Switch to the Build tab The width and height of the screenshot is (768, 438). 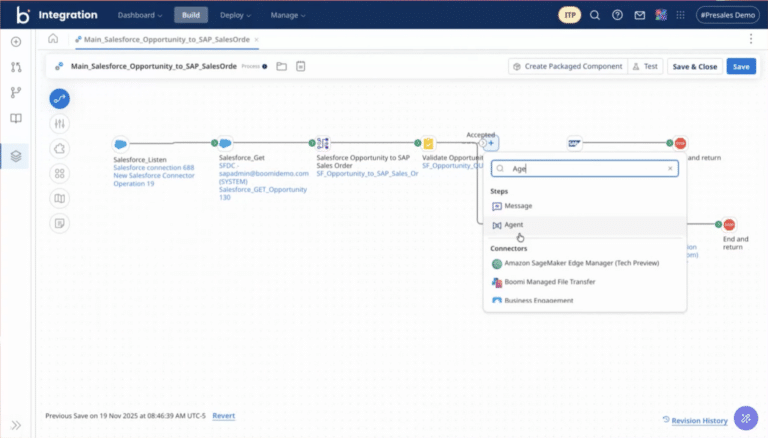[190, 15]
